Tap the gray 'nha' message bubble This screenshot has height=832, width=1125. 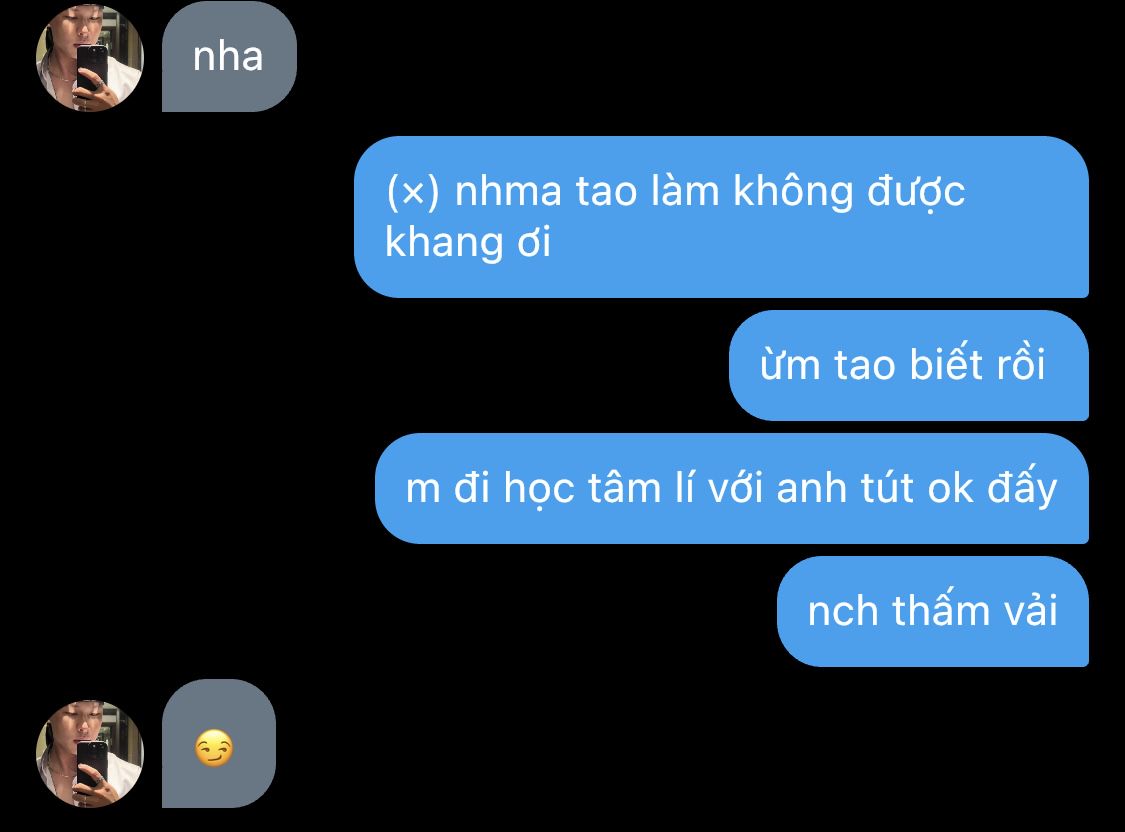[229, 57]
